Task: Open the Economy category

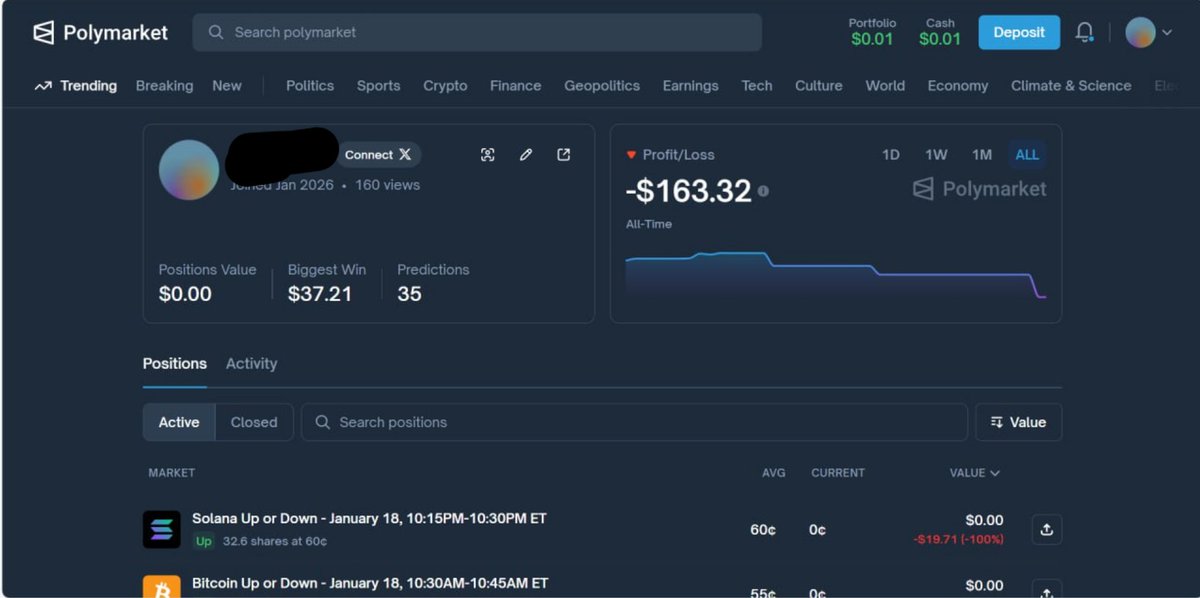Action: pyautogui.click(x=958, y=86)
